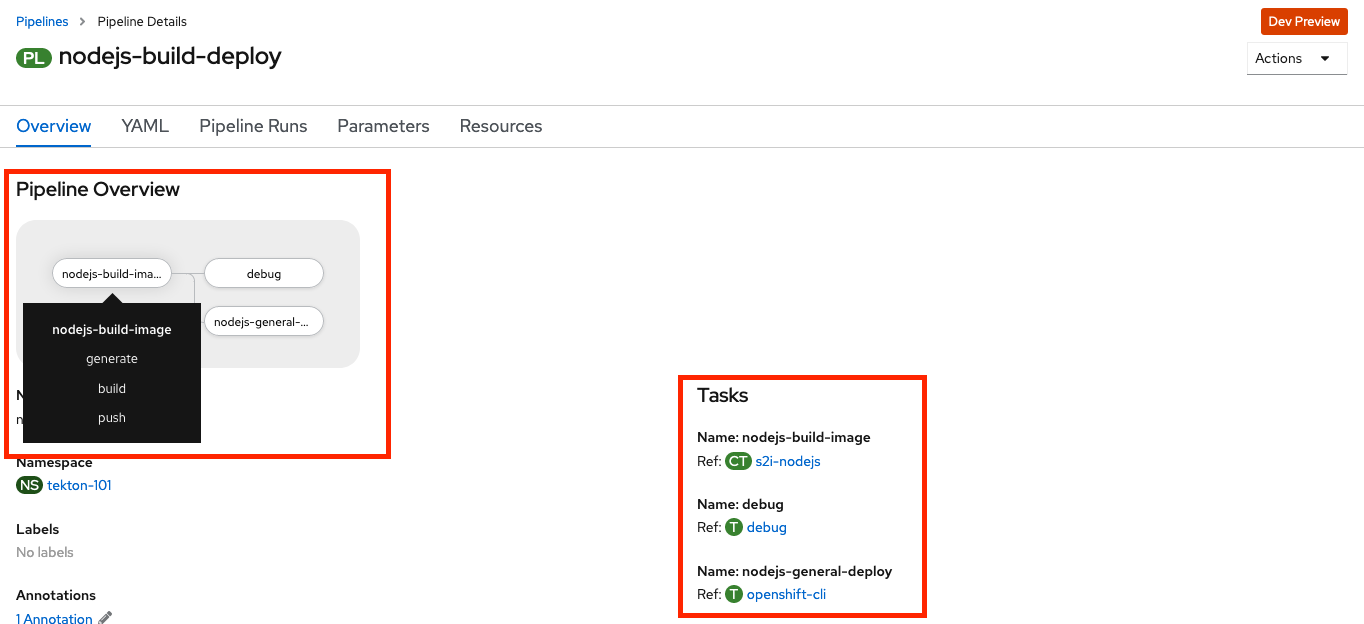Viewport: 1364px width, 624px height.
Task: Click the debug task node in graph
Action: click(264, 273)
